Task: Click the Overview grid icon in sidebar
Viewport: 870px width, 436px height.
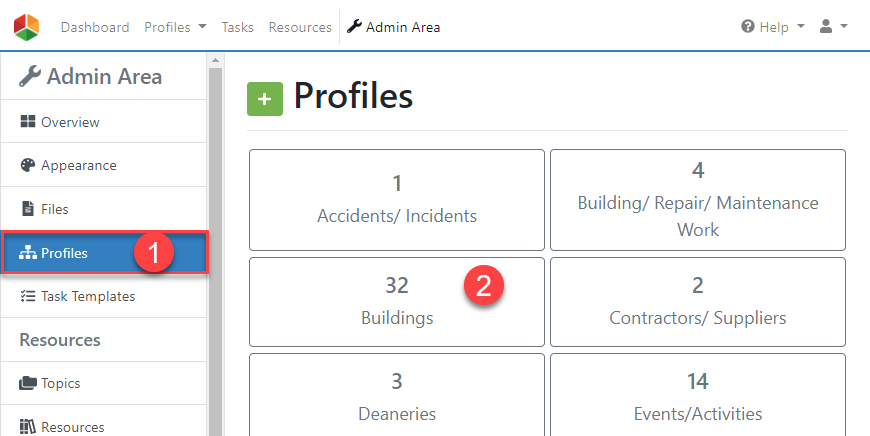Action: (x=28, y=122)
